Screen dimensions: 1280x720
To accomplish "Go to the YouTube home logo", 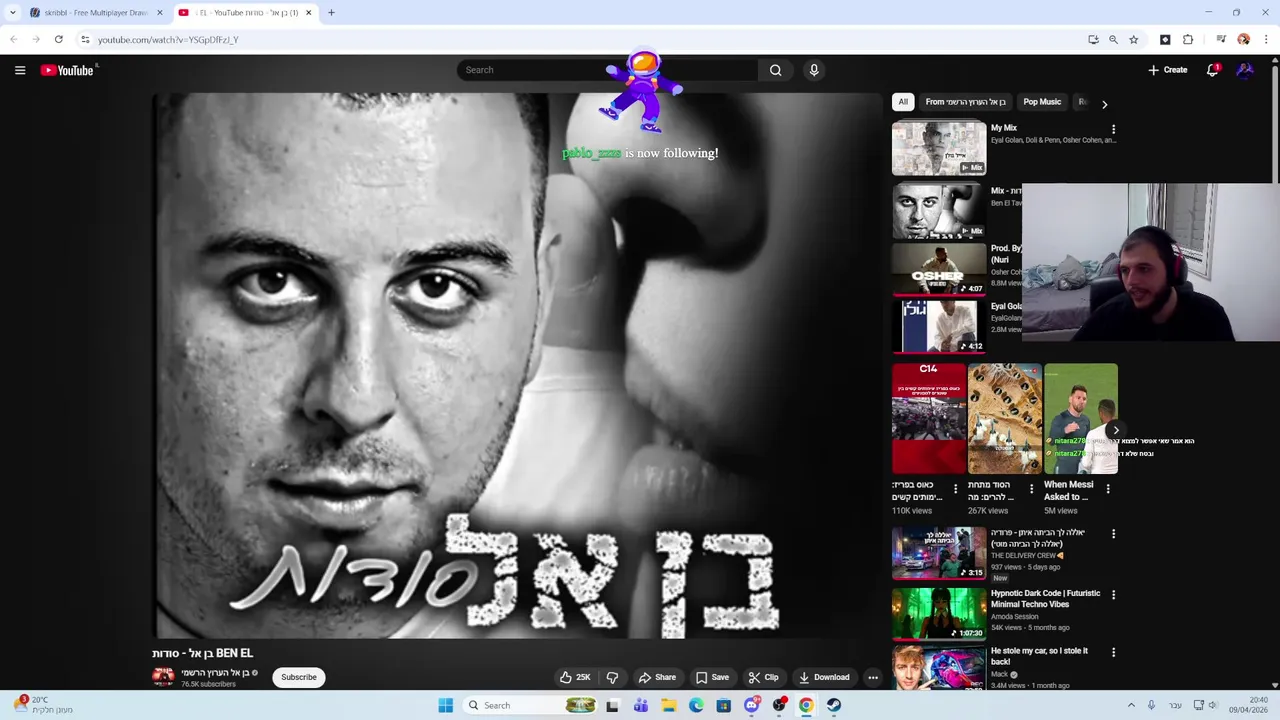I will (67, 70).
